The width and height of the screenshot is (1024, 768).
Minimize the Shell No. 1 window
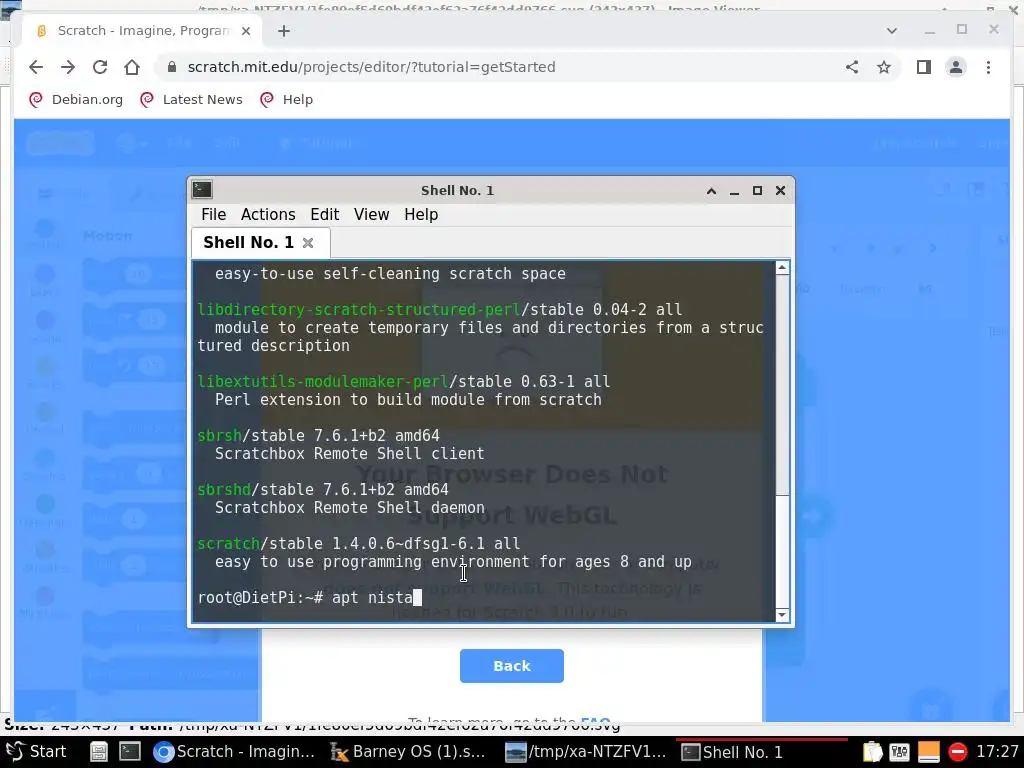pos(735,191)
